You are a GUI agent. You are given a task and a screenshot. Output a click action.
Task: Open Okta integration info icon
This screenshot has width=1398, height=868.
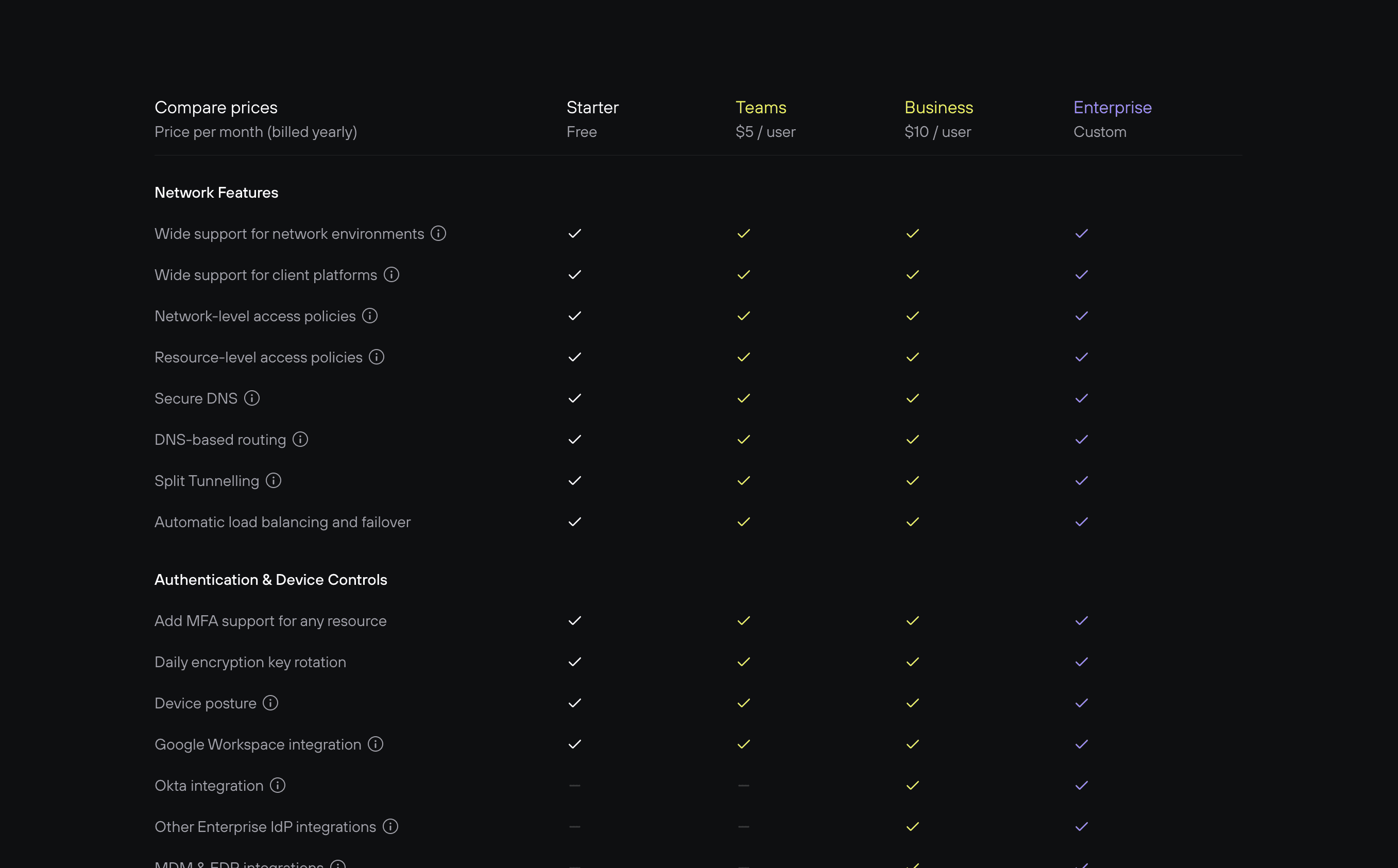pyautogui.click(x=278, y=785)
